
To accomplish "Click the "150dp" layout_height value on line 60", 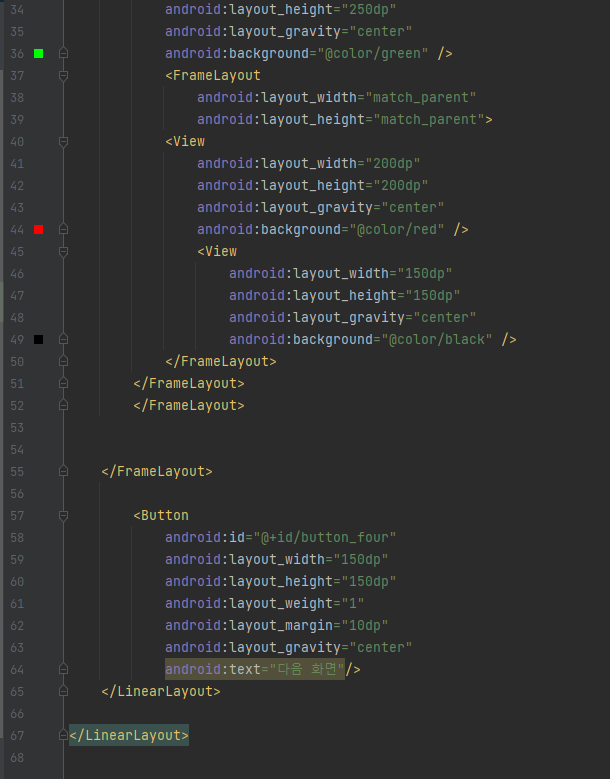I will [x=369, y=581].
